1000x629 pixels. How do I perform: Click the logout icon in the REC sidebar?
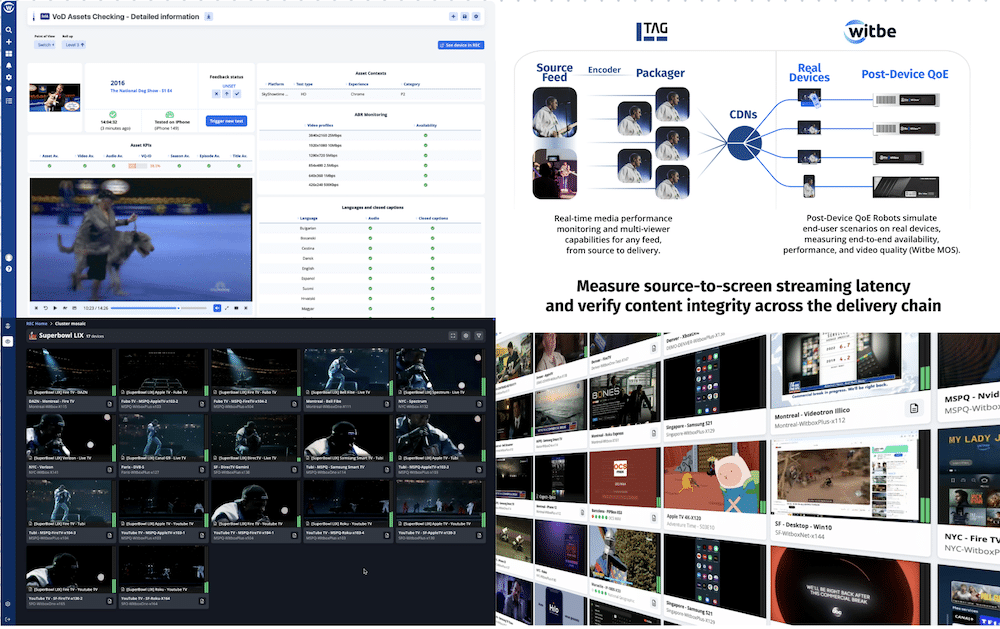pyautogui.click(x=8, y=619)
